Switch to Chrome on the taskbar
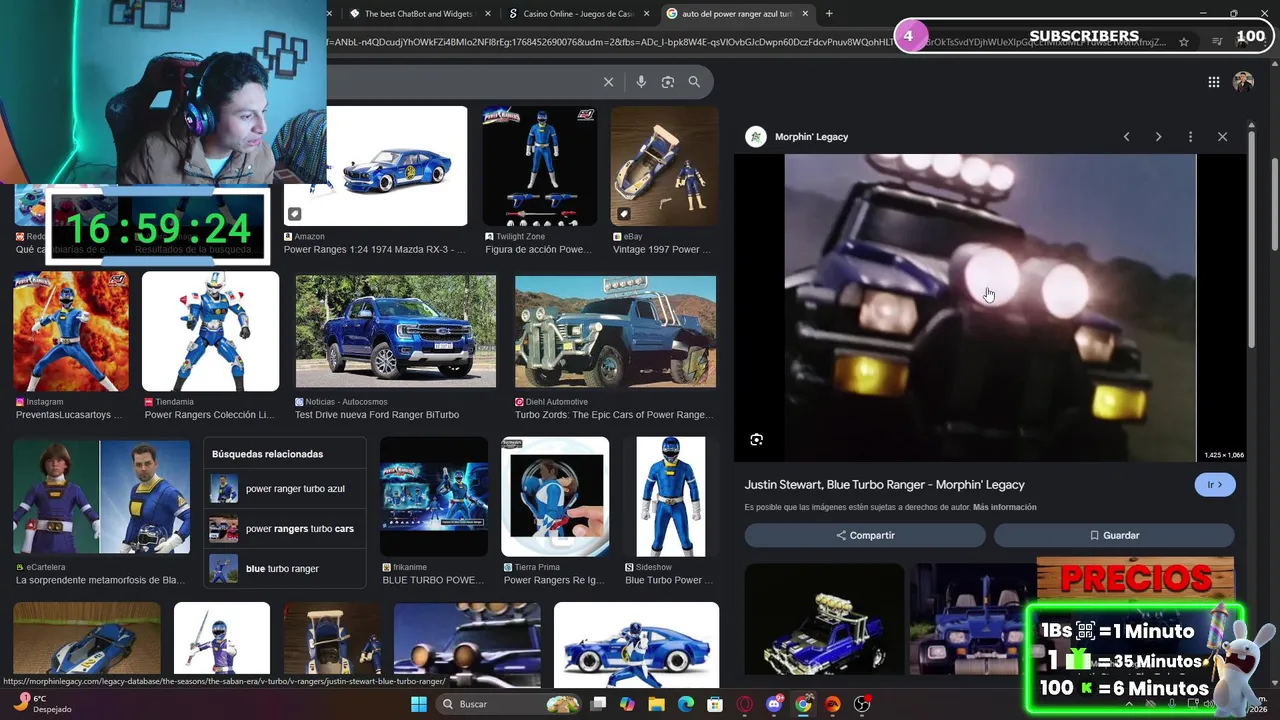This screenshot has width=1280, height=720. tap(803, 704)
